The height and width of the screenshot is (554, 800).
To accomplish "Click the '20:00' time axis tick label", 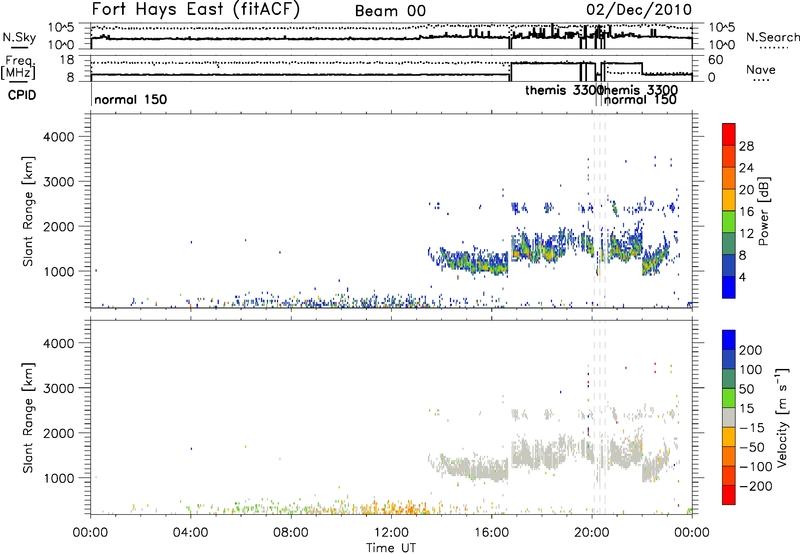I will pyautogui.click(x=591, y=533).
